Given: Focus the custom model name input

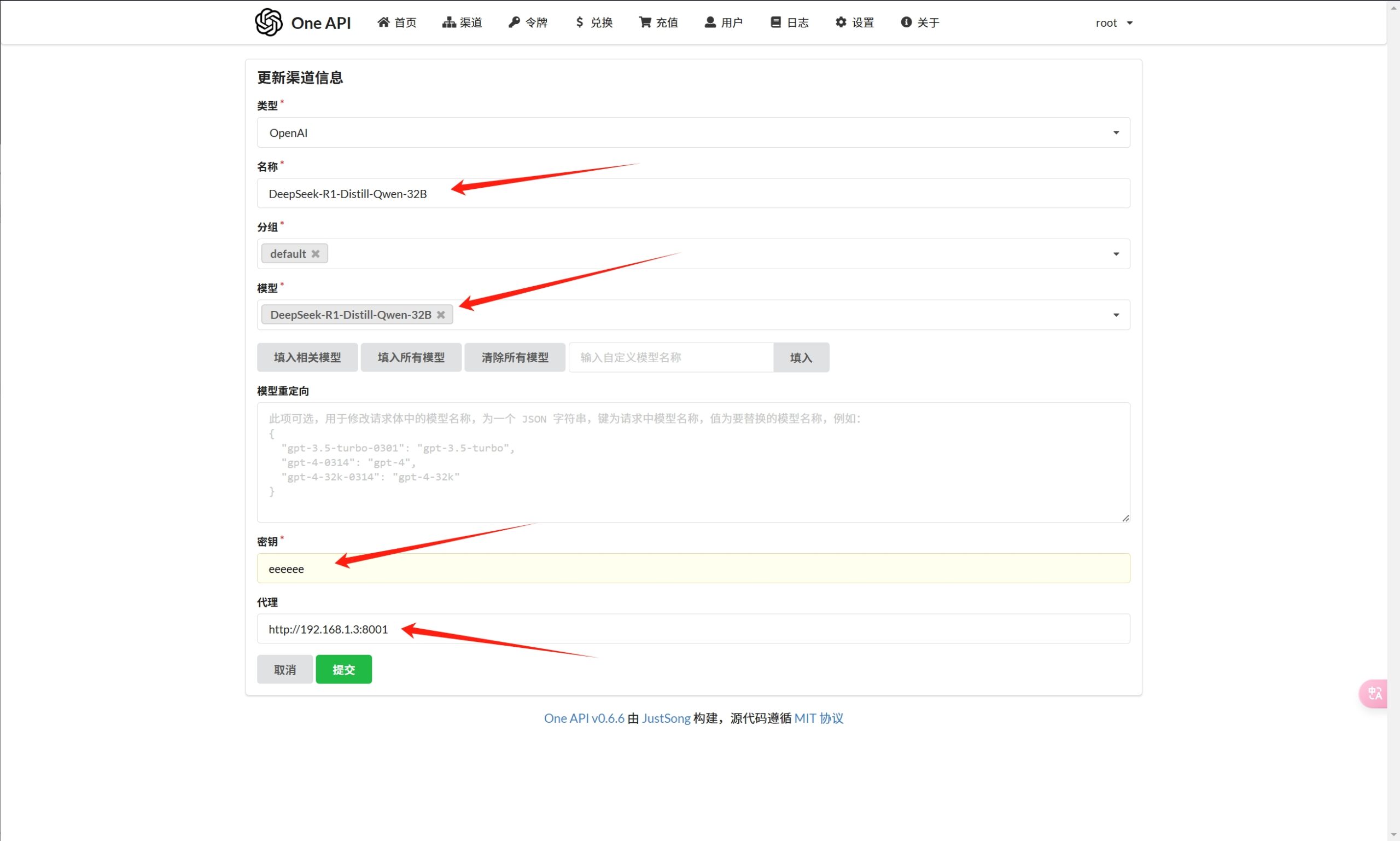Looking at the screenshot, I should point(671,357).
